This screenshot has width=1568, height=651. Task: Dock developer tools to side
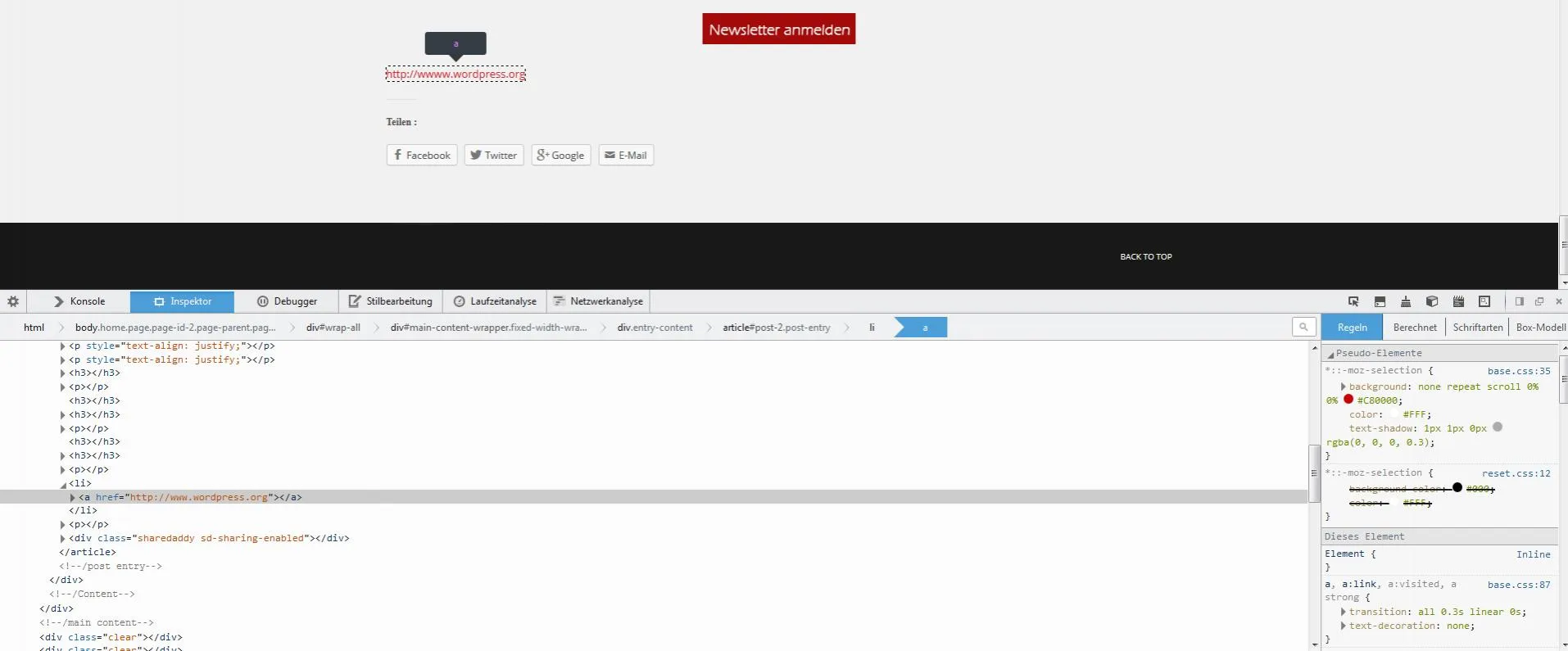pos(1520,301)
